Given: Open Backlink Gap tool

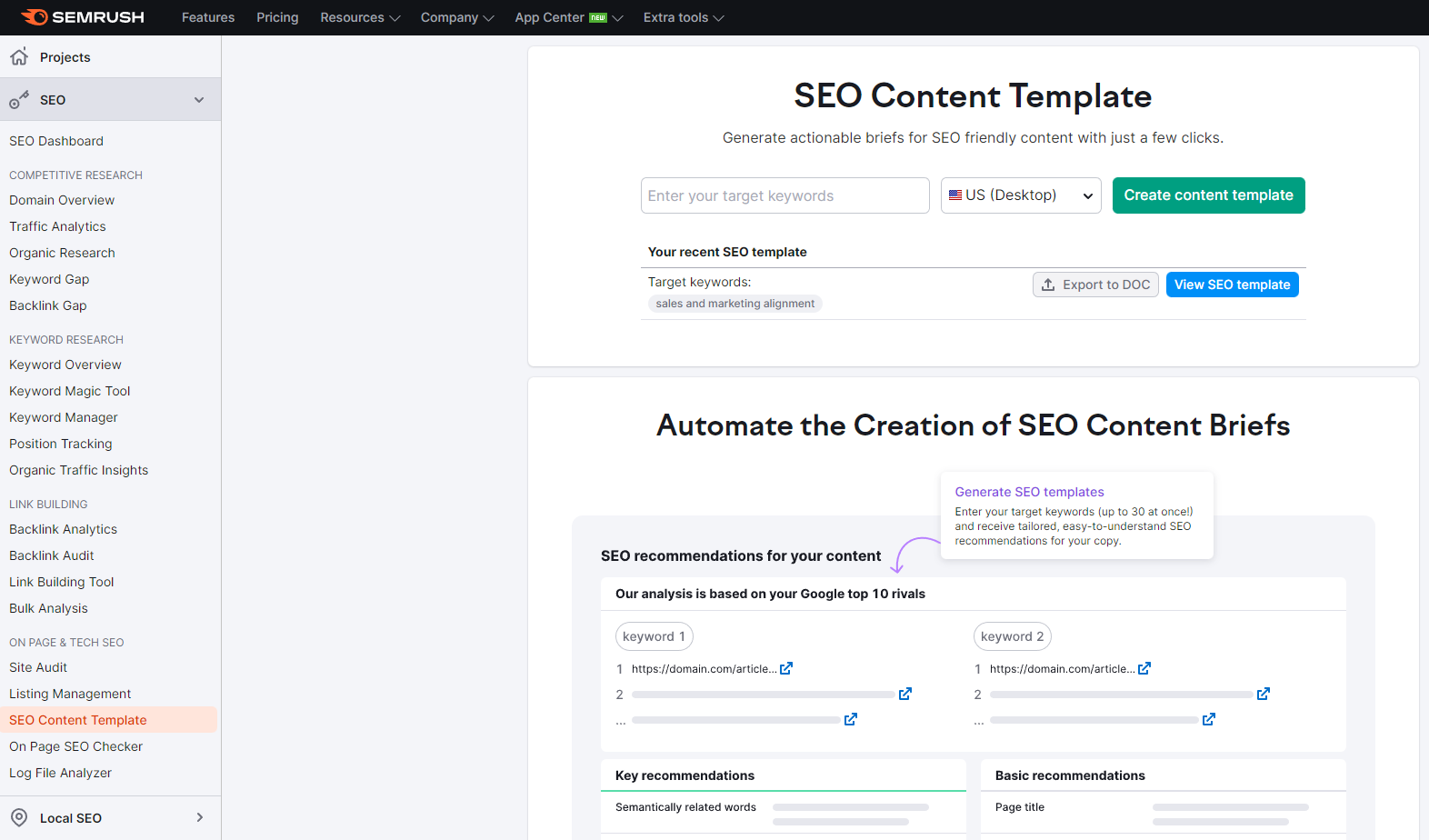Looking at the screenshot, I should coord(48,305).
